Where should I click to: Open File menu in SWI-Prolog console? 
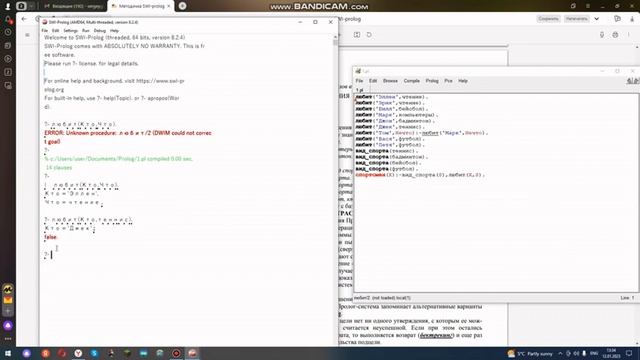[x=44, y=31]
